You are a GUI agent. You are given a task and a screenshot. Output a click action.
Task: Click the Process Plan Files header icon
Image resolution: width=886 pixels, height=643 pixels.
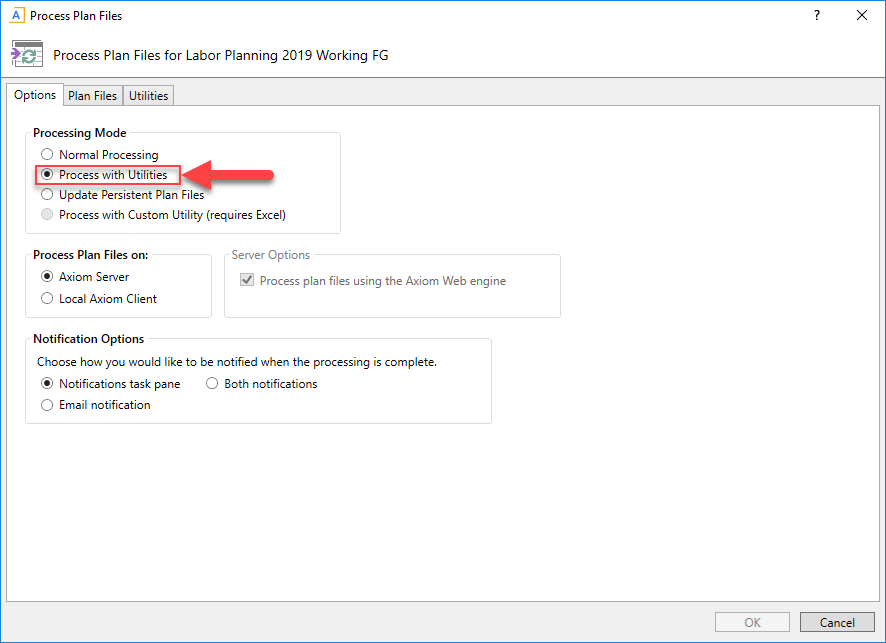click(x=27, y=55)
